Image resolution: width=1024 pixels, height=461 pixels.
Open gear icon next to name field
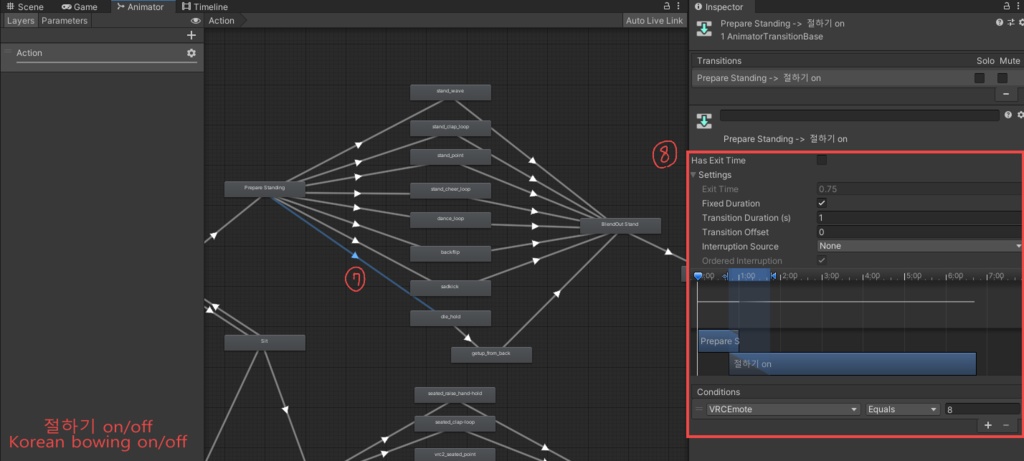click(1020, 115)
